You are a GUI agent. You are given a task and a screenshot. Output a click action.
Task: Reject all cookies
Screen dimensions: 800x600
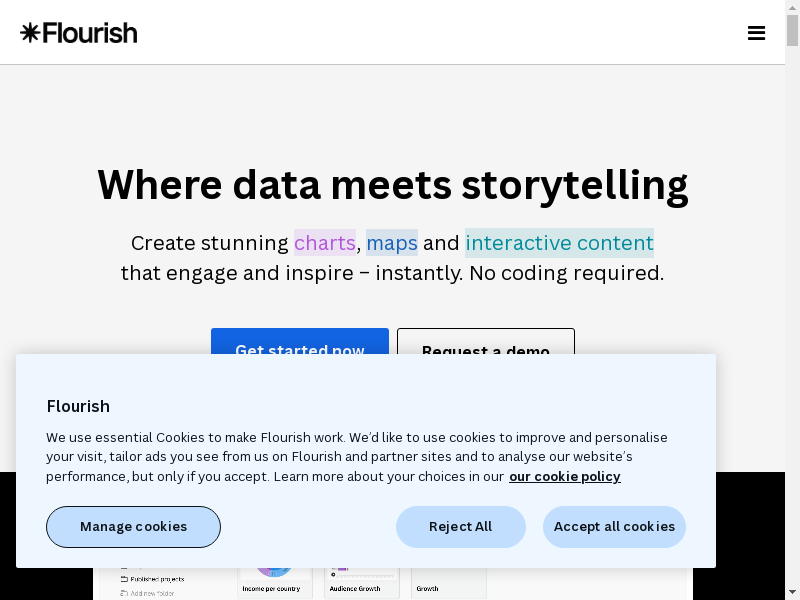[460, 526]
